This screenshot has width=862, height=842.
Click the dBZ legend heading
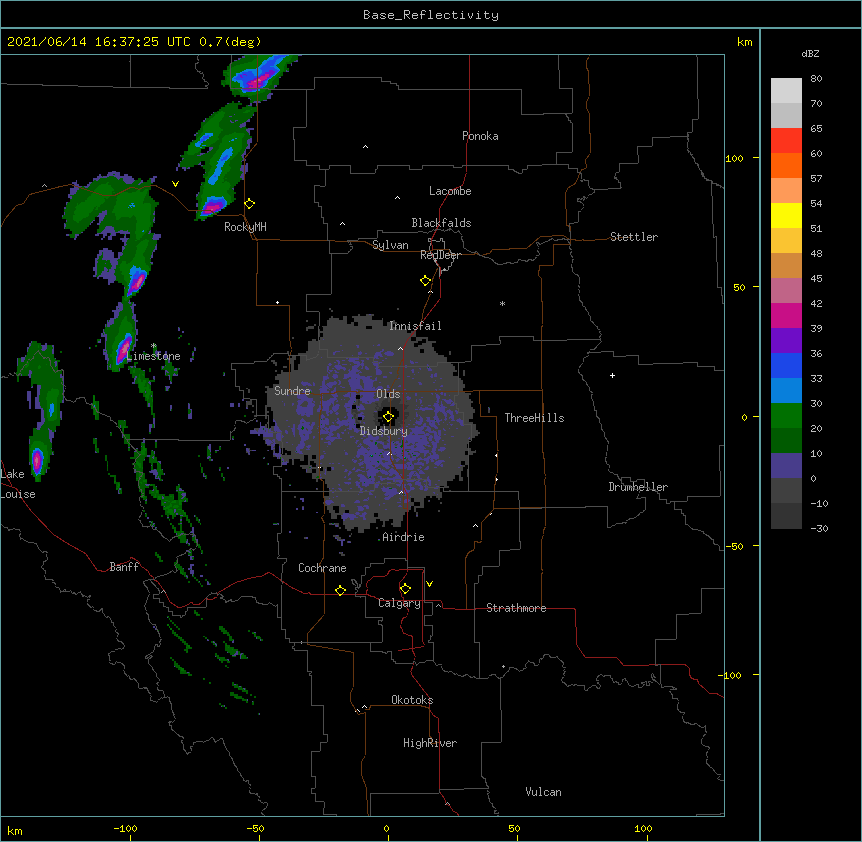810,54
